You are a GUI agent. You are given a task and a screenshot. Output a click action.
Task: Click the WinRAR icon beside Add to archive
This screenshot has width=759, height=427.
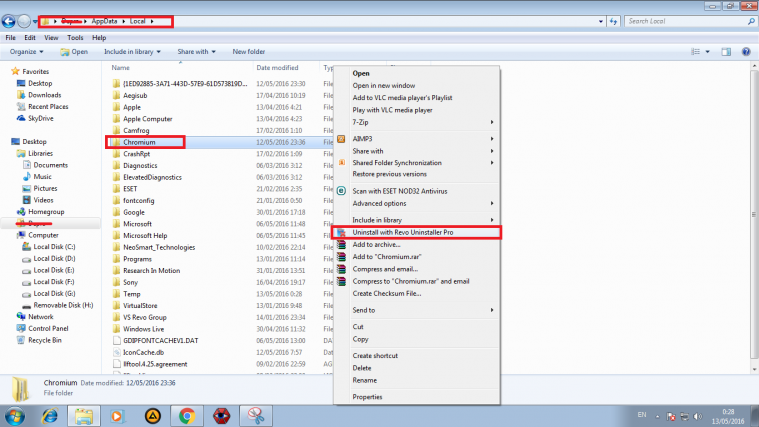pos(341,244)
